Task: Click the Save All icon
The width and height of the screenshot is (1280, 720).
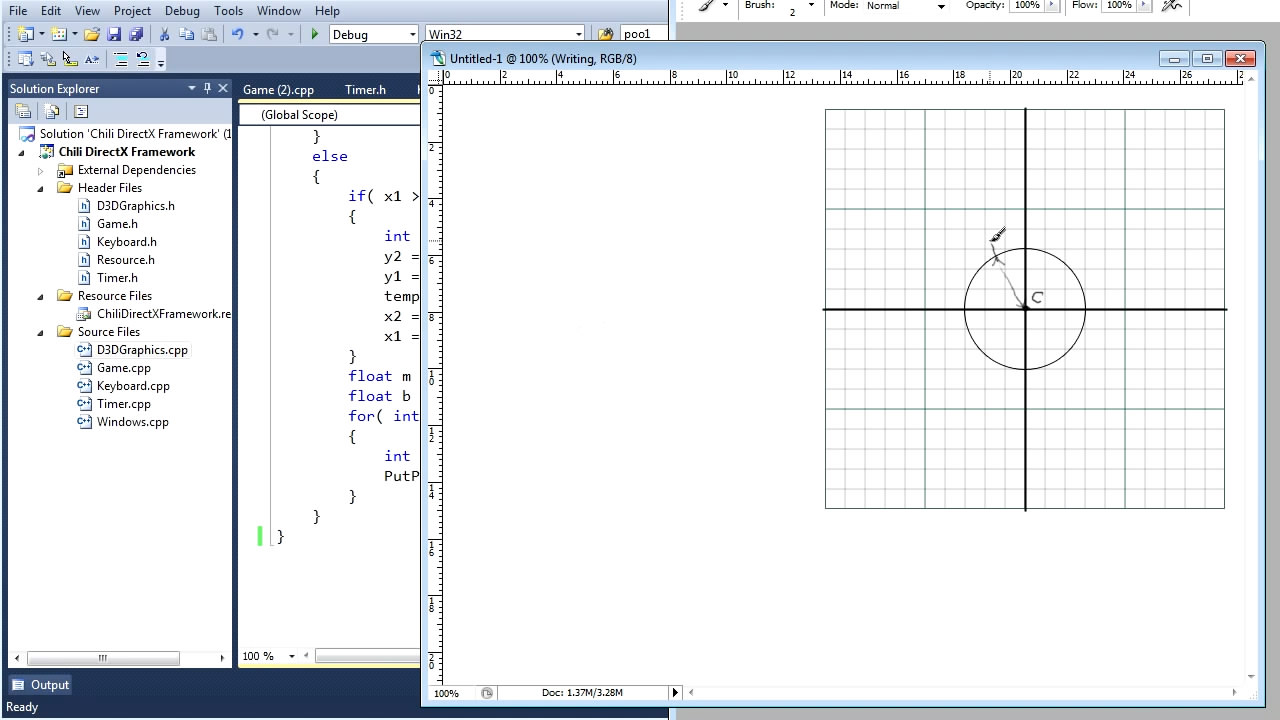Action: pos(136,34)
